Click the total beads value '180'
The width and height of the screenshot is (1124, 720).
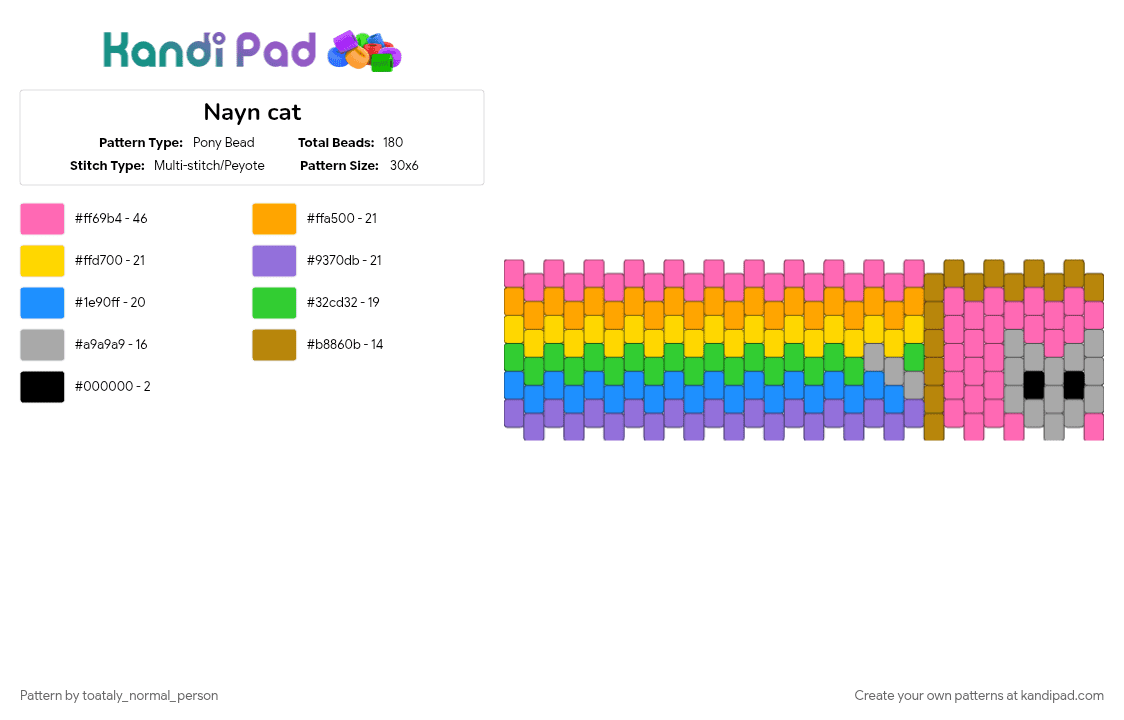click(x=393, y=143)
